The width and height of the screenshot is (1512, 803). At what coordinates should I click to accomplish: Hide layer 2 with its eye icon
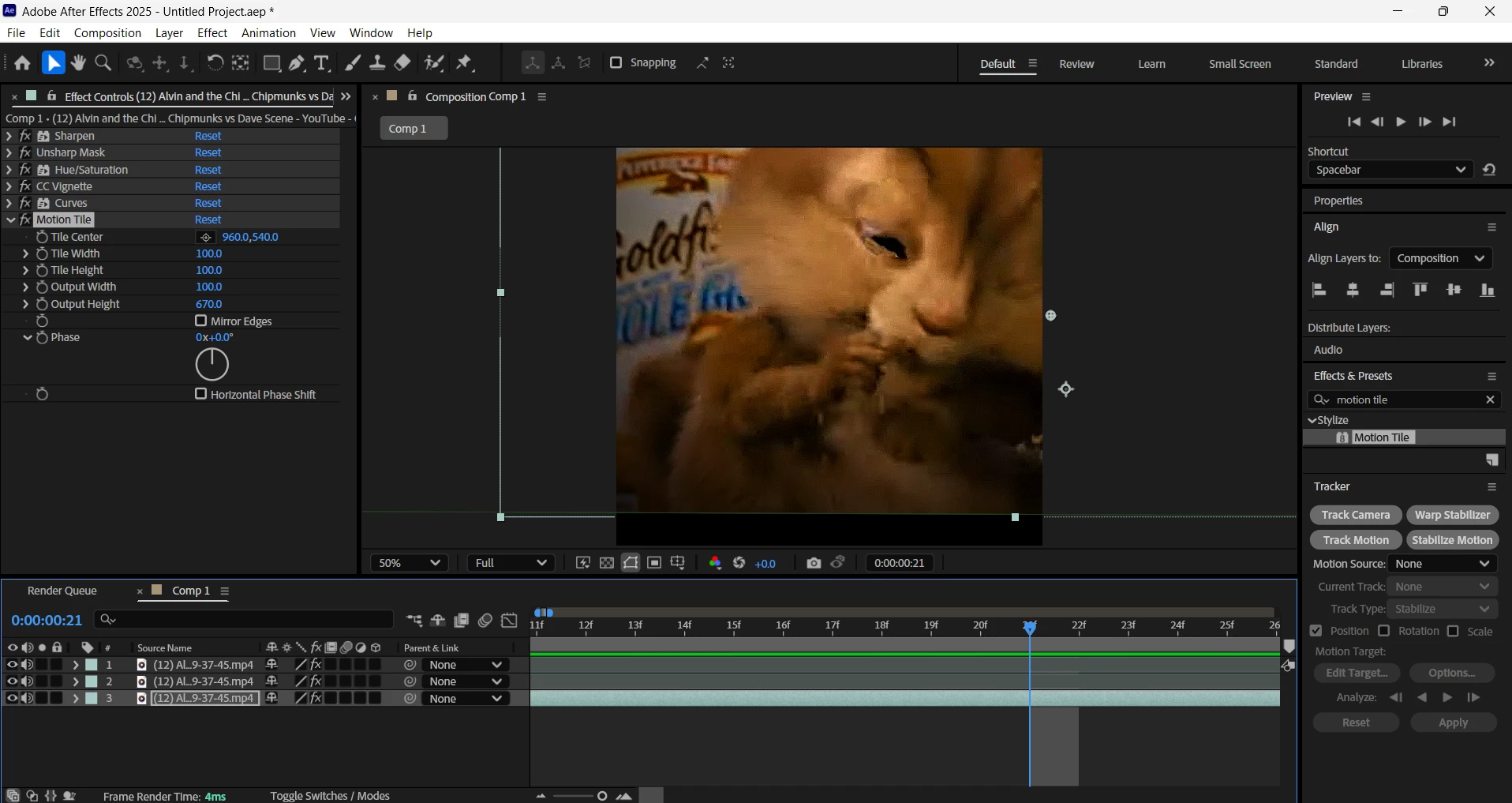(12, 681)
